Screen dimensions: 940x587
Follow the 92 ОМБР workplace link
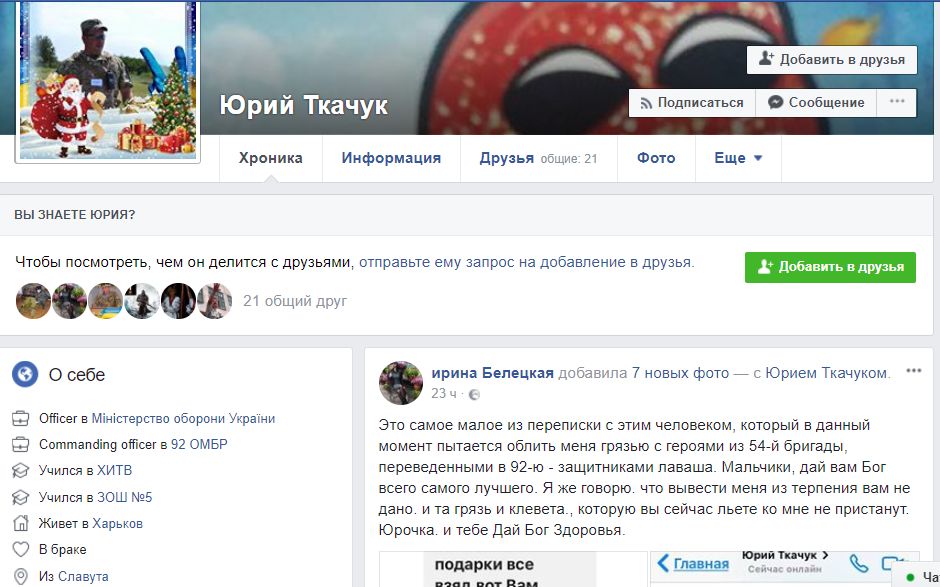[199, 444]
